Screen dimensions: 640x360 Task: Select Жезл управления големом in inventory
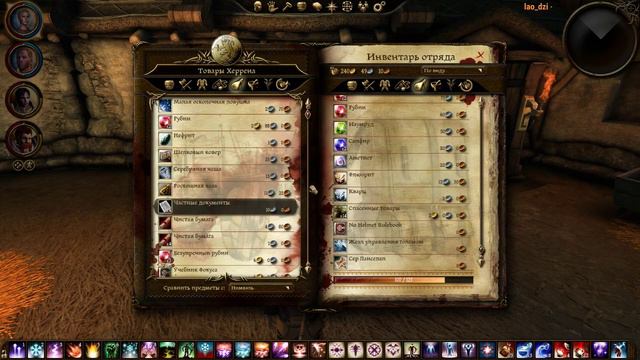click(401, 245)
